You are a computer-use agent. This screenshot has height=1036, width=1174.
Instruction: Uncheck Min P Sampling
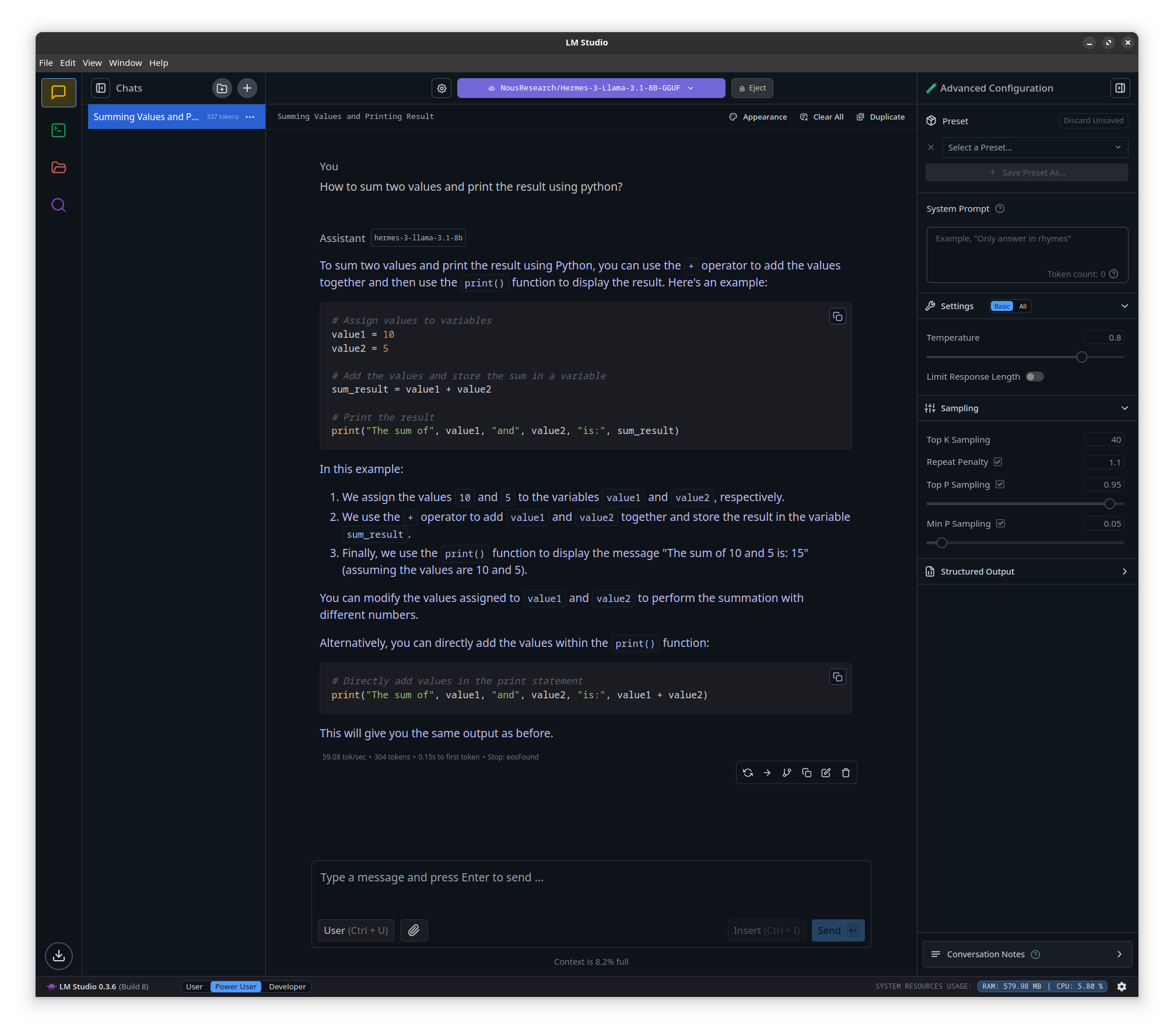point(1001,523)
